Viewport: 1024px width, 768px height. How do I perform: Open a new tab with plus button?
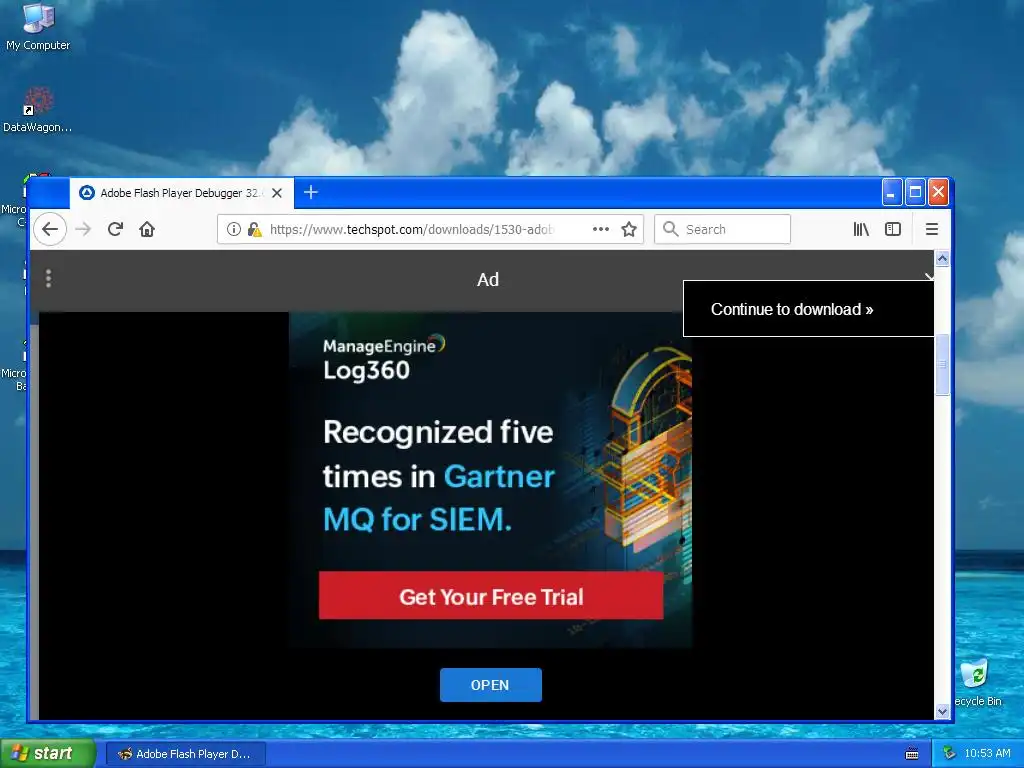click(x=311, y=193)
